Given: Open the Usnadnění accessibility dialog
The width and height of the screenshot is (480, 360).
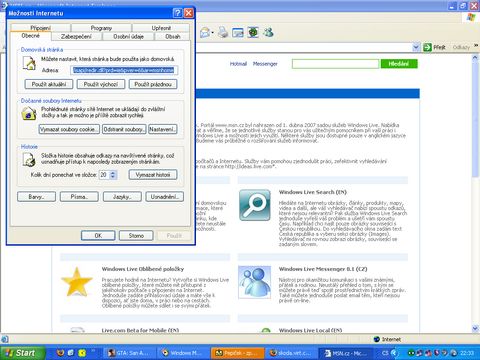Looking at the screenshot, I should tap(165, 197).
